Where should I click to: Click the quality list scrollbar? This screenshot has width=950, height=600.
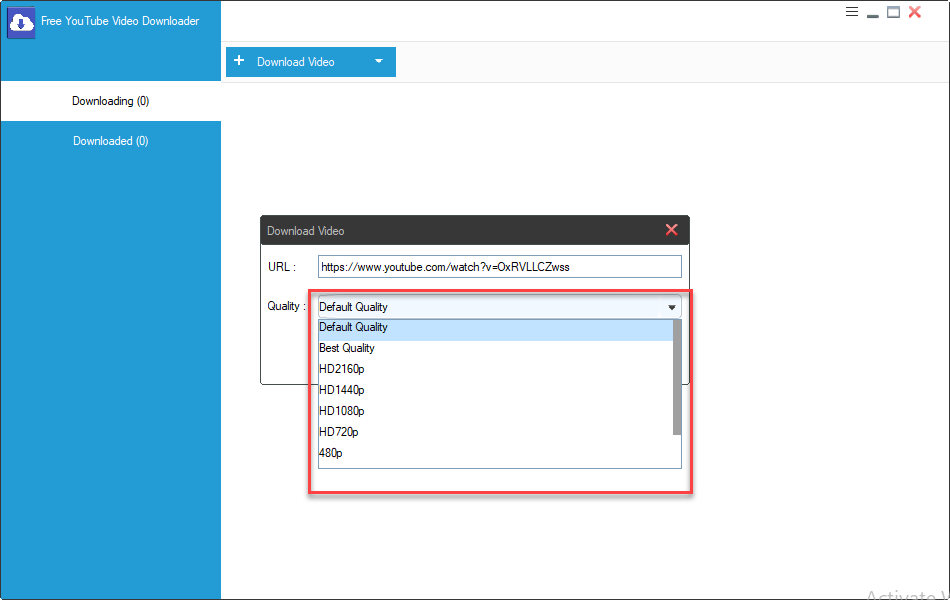[x=677, y=378]
